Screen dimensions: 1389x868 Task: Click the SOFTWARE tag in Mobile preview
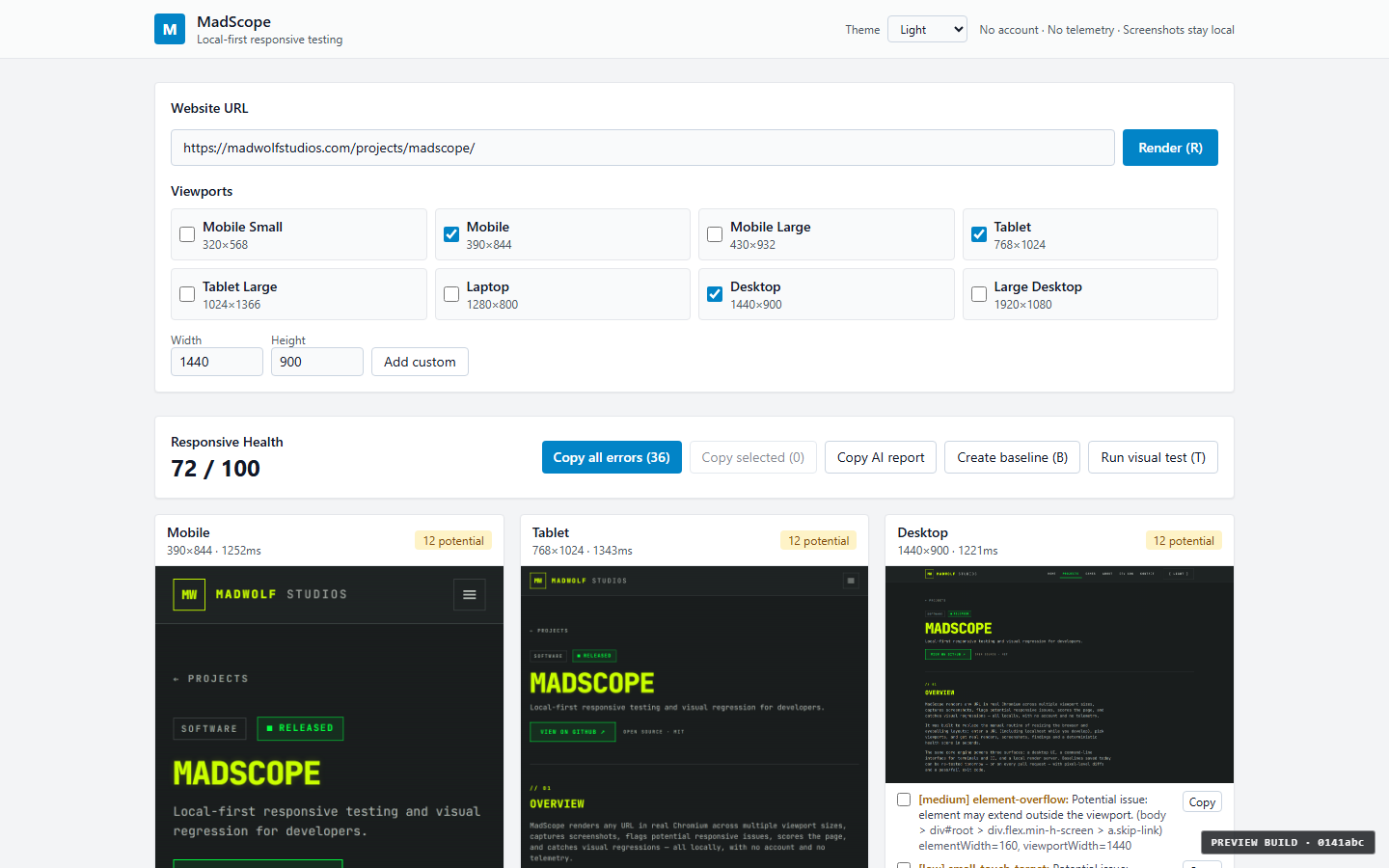pyautogui.click(x=209, y=729)
